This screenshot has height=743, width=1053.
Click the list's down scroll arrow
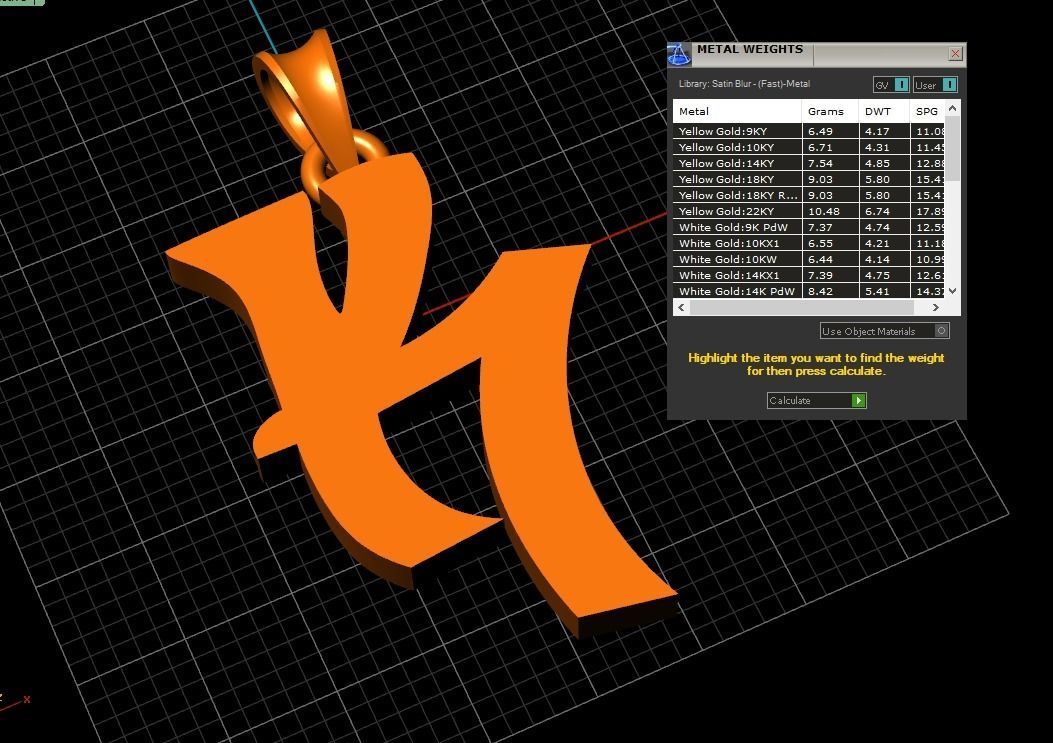[952, 291]
